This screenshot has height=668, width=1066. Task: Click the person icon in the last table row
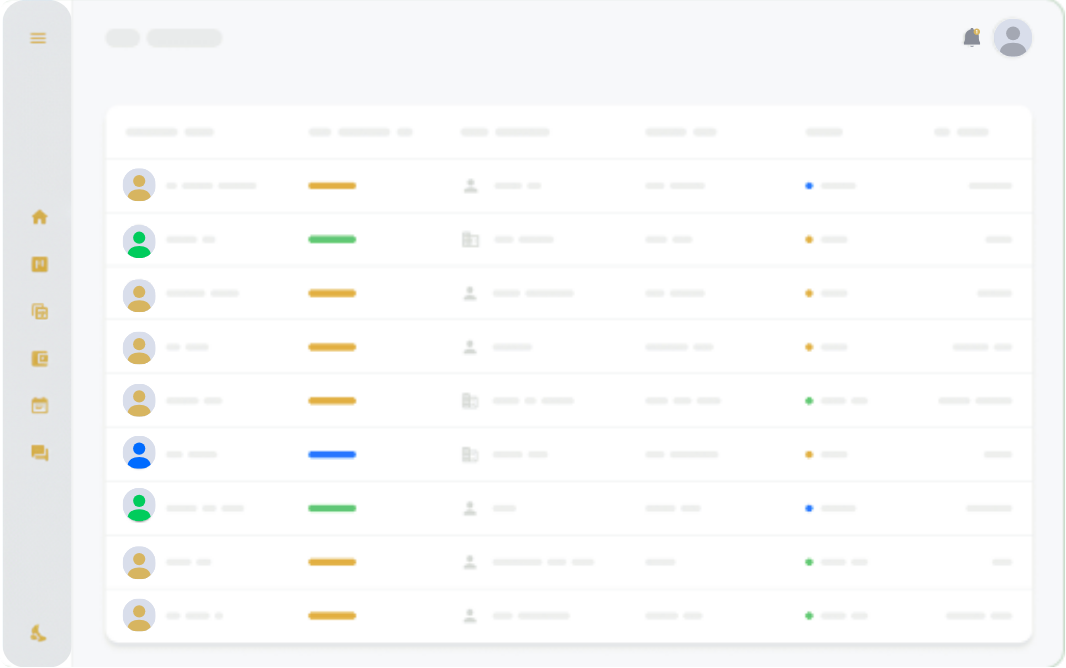coord(470,616)
